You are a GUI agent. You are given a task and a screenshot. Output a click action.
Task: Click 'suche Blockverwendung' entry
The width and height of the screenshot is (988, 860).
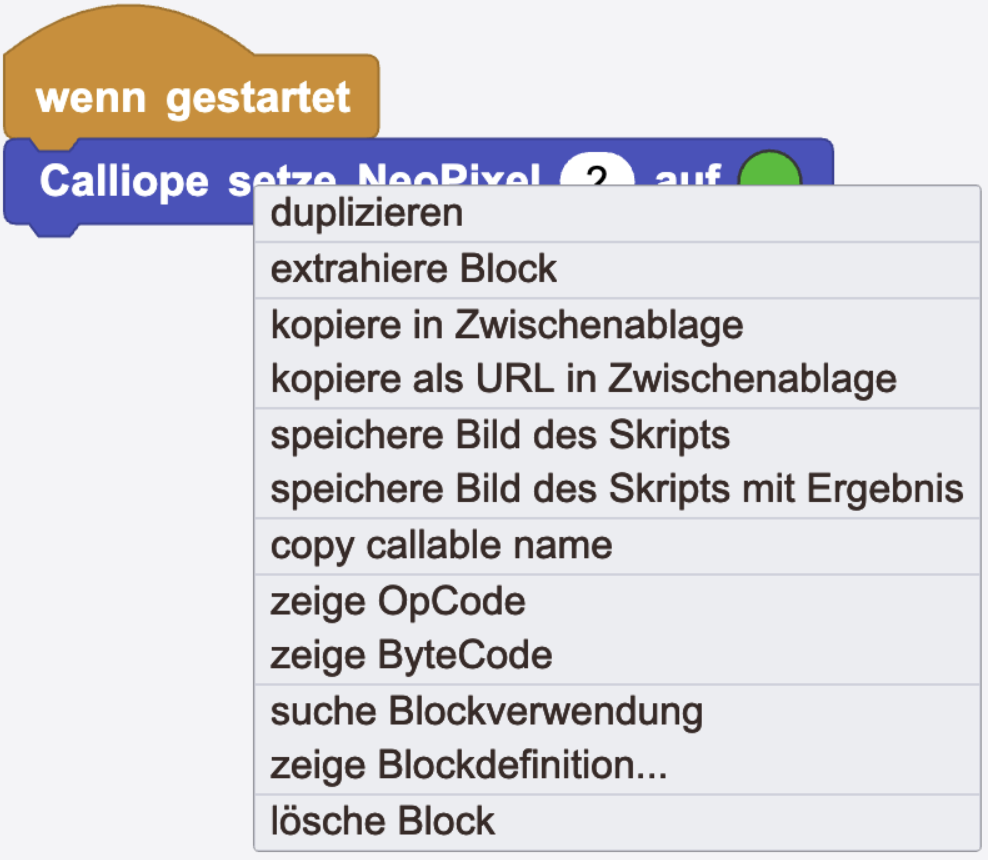coord(486,712)
